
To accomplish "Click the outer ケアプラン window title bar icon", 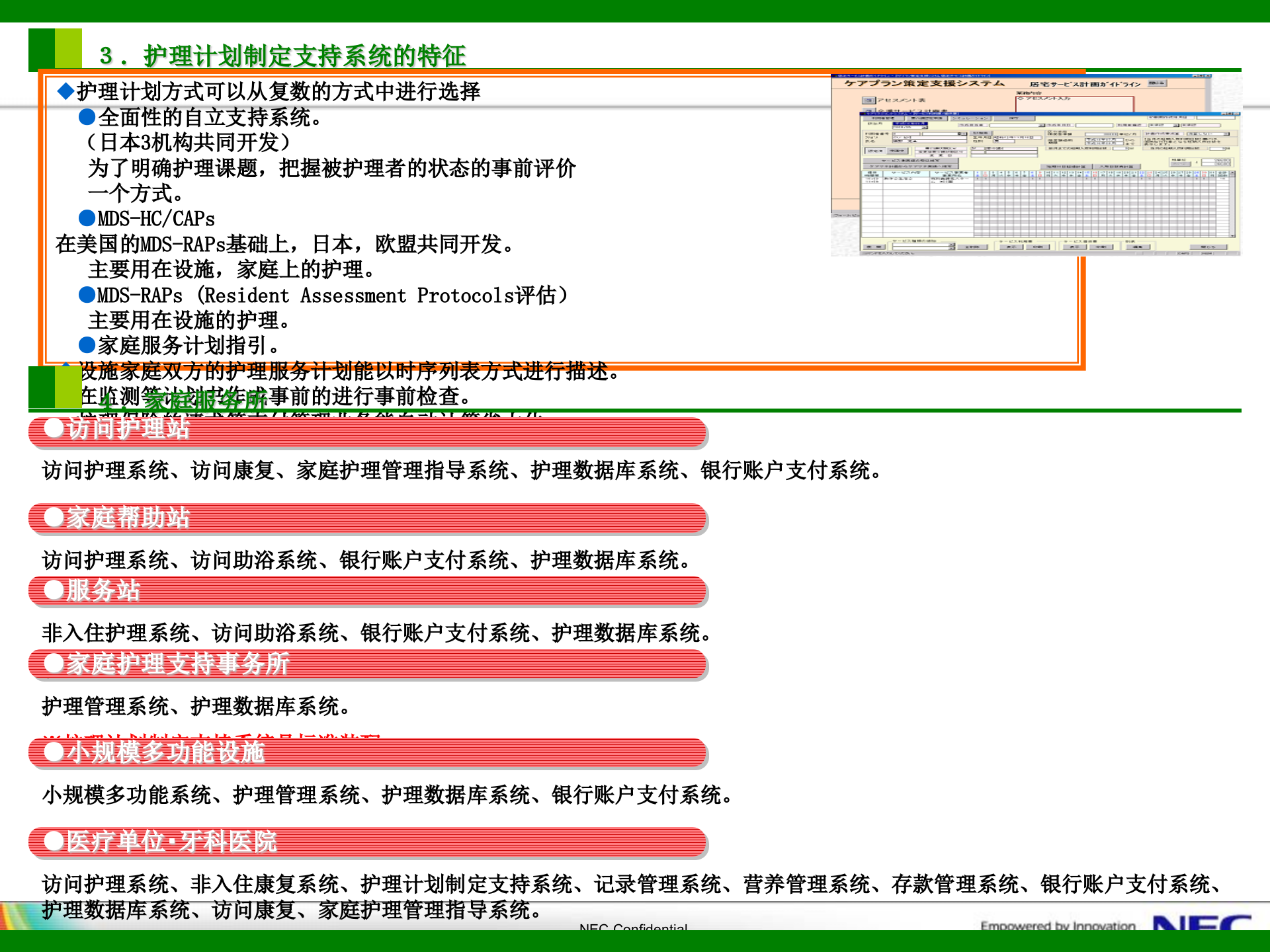I will pos(834,76).
